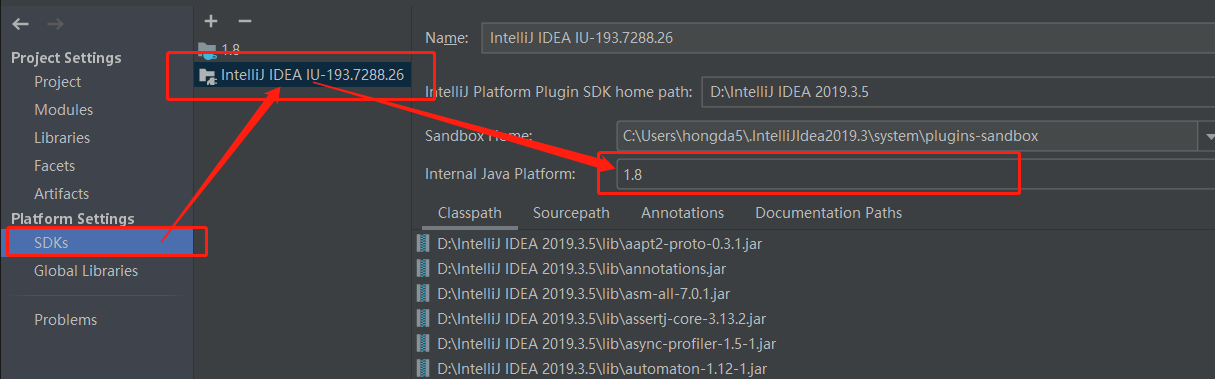
Task: Go back with the left arrow
Action: (21, 23)
